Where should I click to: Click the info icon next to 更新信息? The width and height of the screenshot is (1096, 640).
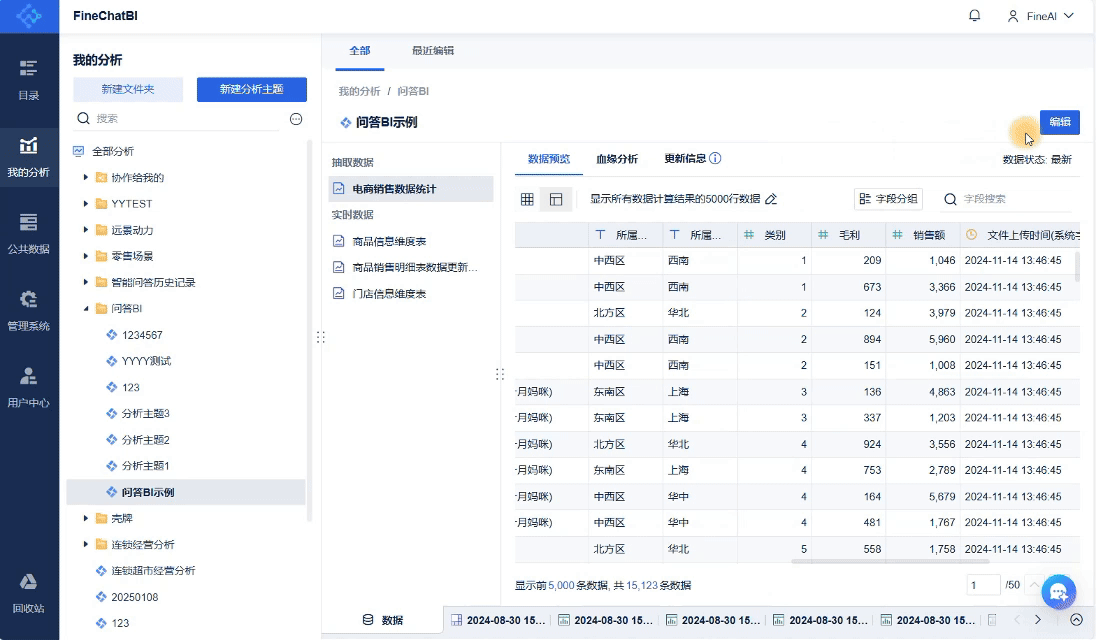tap(715, 158)
